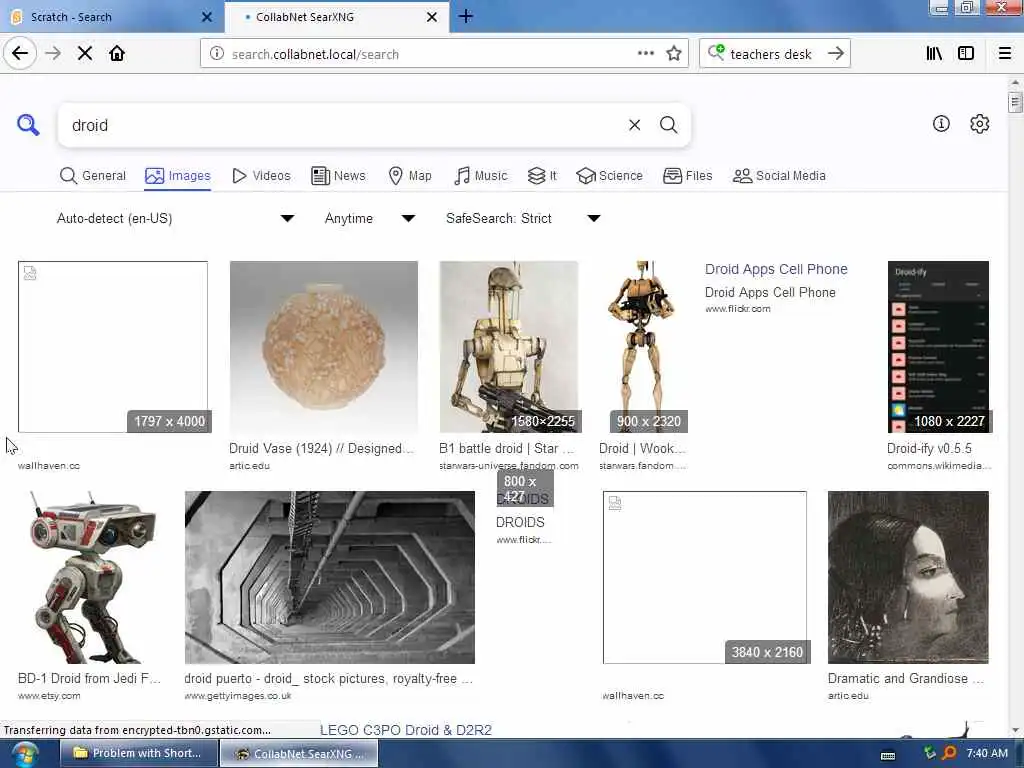Open the Library icon in toolbar

934,54
